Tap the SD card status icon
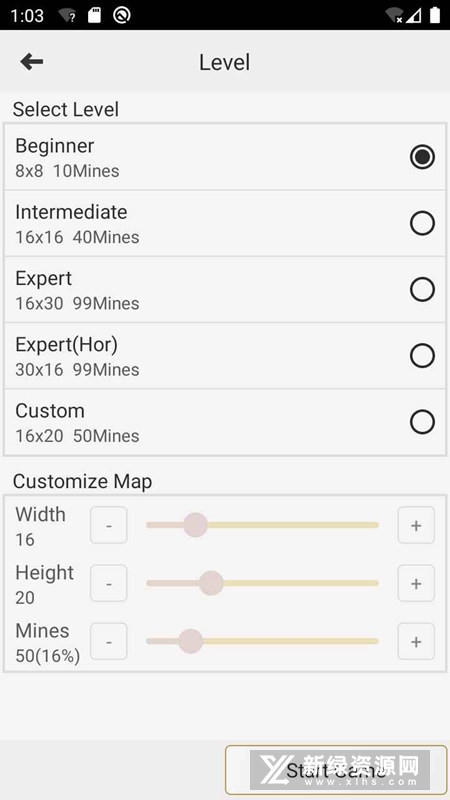Image resolution: width=450 pixels, height=800 pixels. (94, 15)
